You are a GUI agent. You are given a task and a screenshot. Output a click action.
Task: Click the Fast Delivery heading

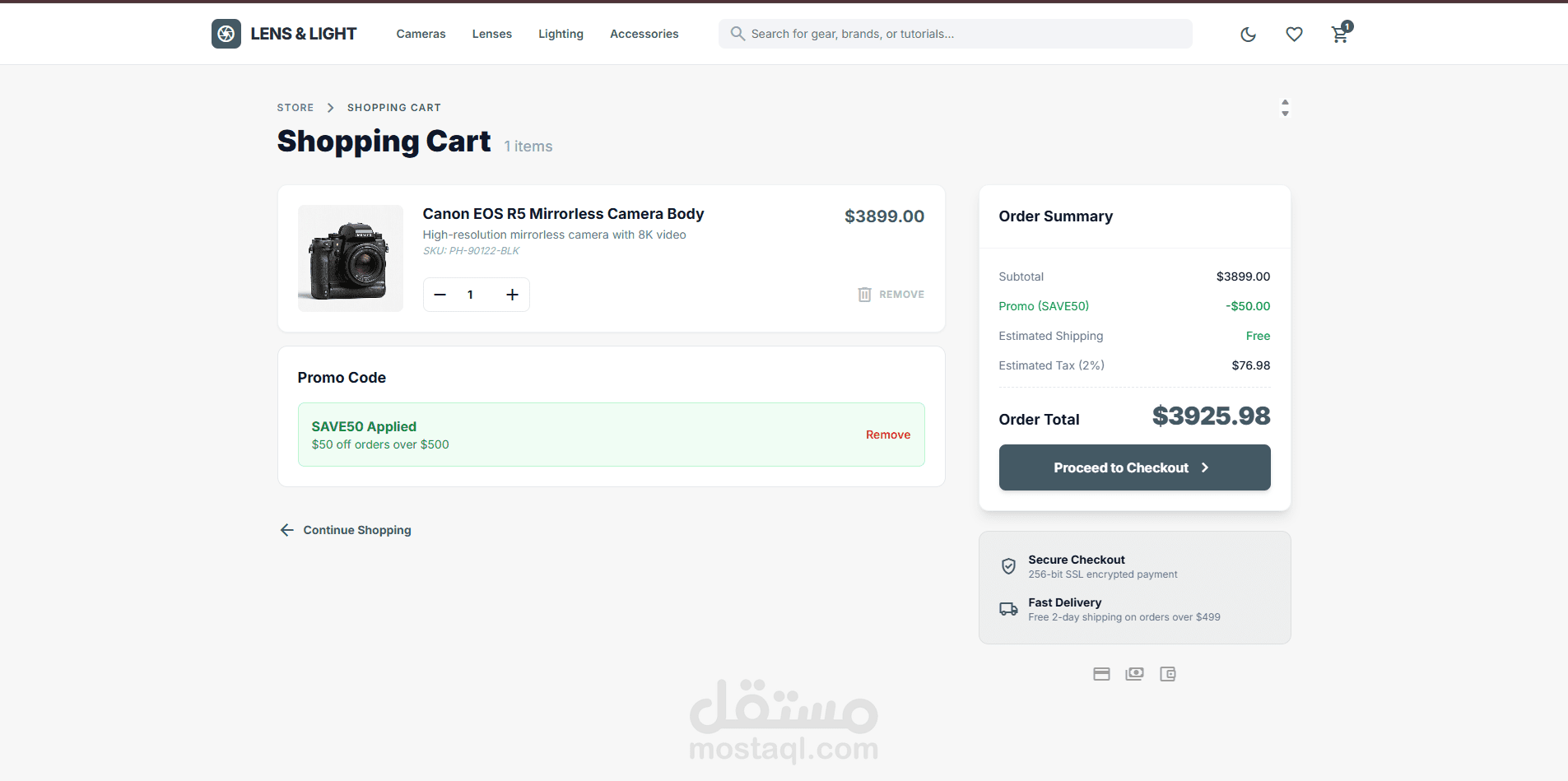(x=1064, y=602)
